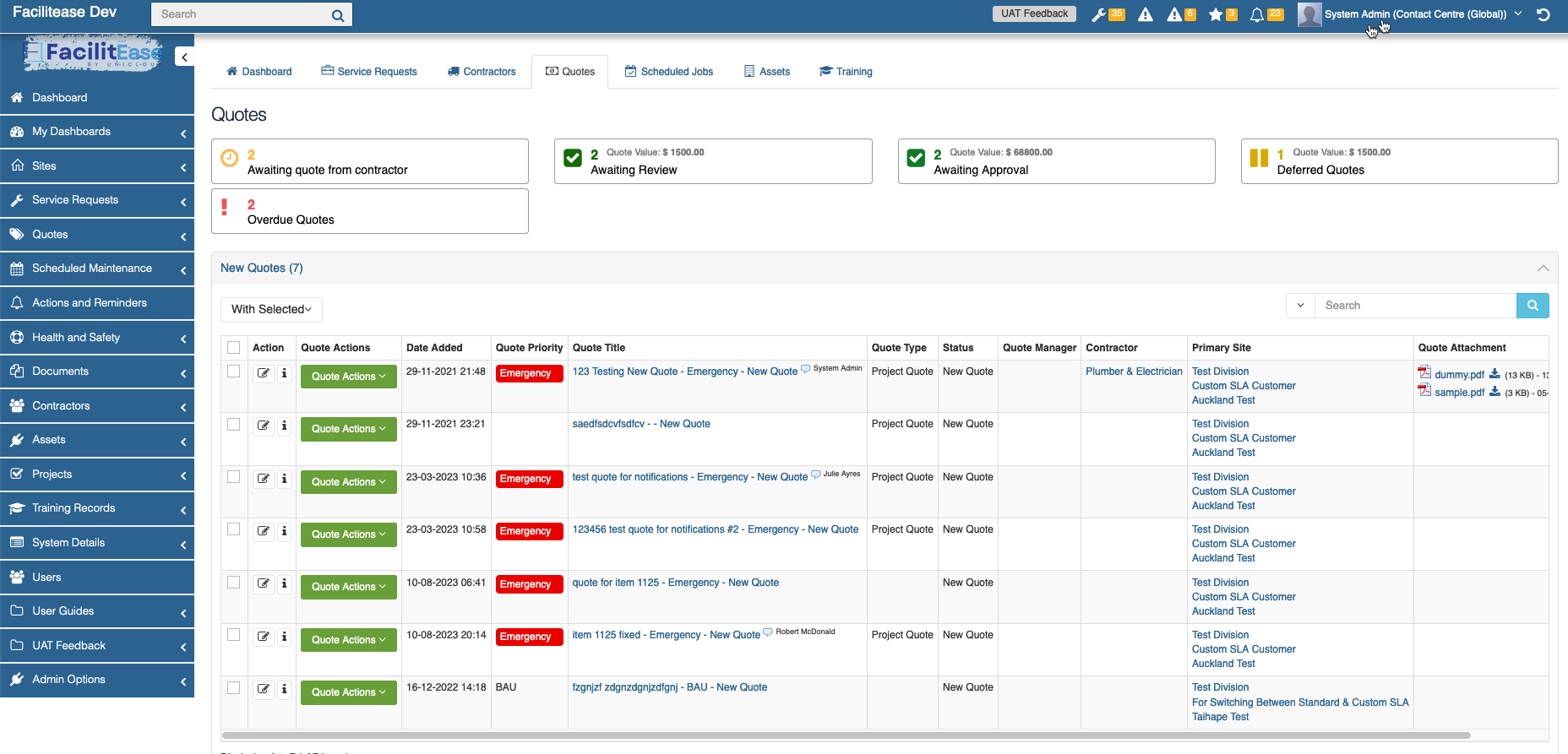Open the With Selected dropdown
Image resolution: width=1568 pixels, height=754 pixels.
[x=271, y=309]
